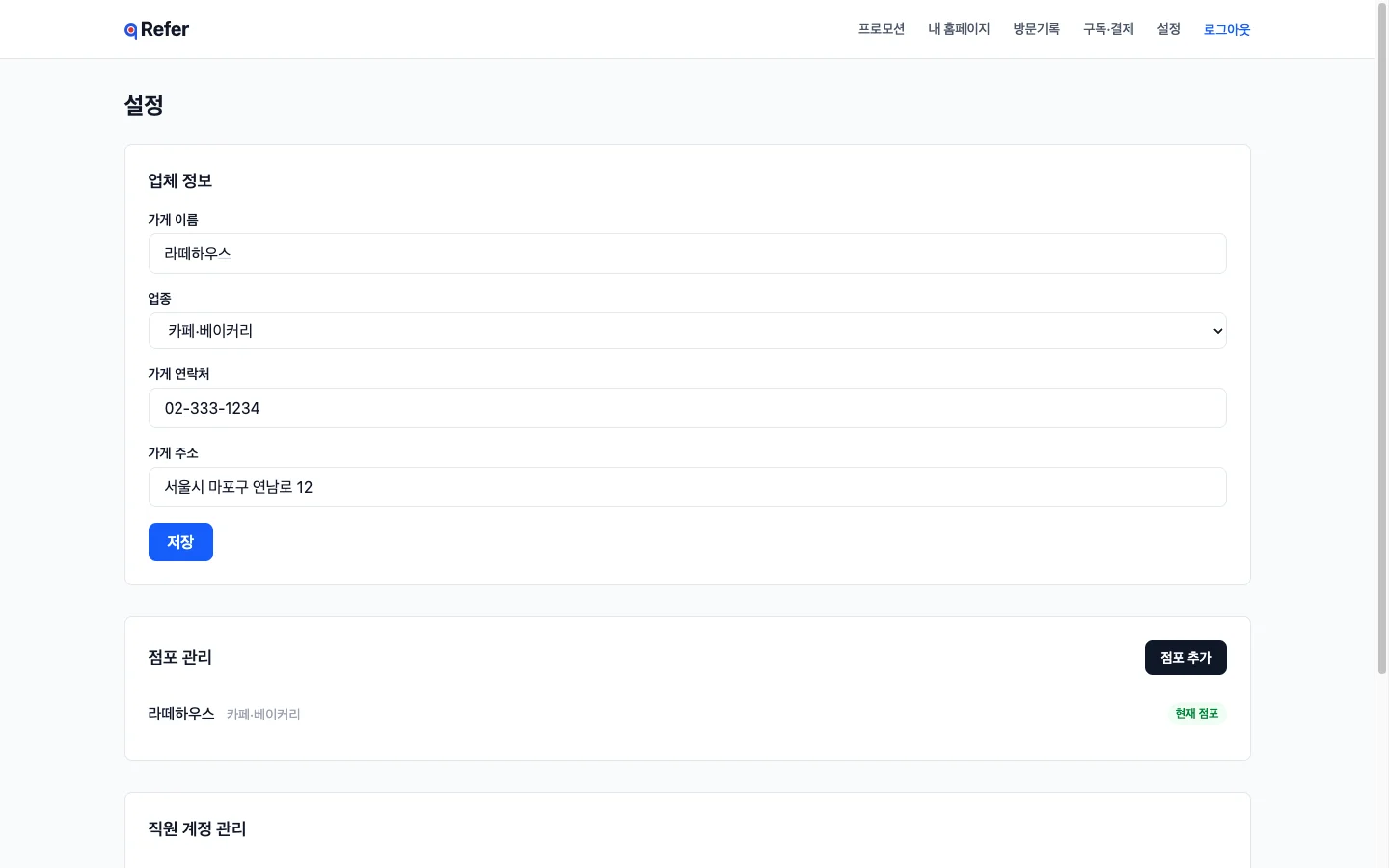Click the 로그아웃 link
This screenshot has width=1389, height=868.
point(1227,29)
